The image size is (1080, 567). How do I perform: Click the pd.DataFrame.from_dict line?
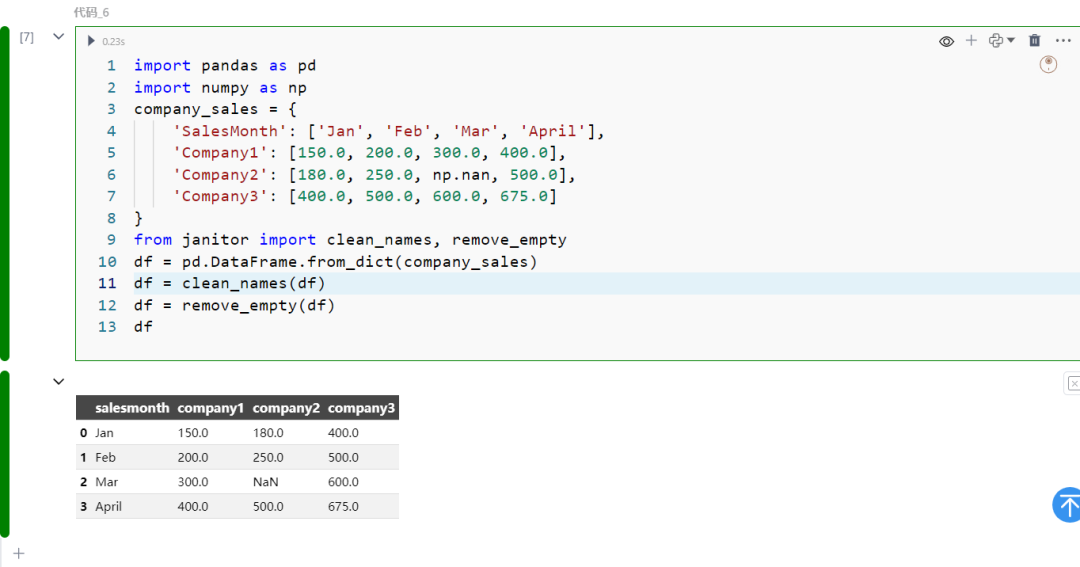click(x=335, y=262)
